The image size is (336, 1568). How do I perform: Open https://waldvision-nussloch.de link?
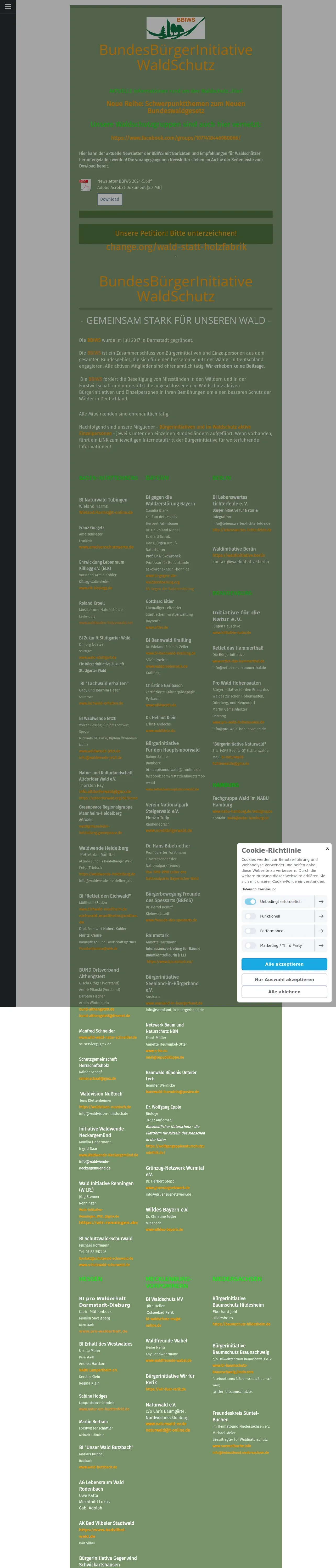click(105, 1107)
